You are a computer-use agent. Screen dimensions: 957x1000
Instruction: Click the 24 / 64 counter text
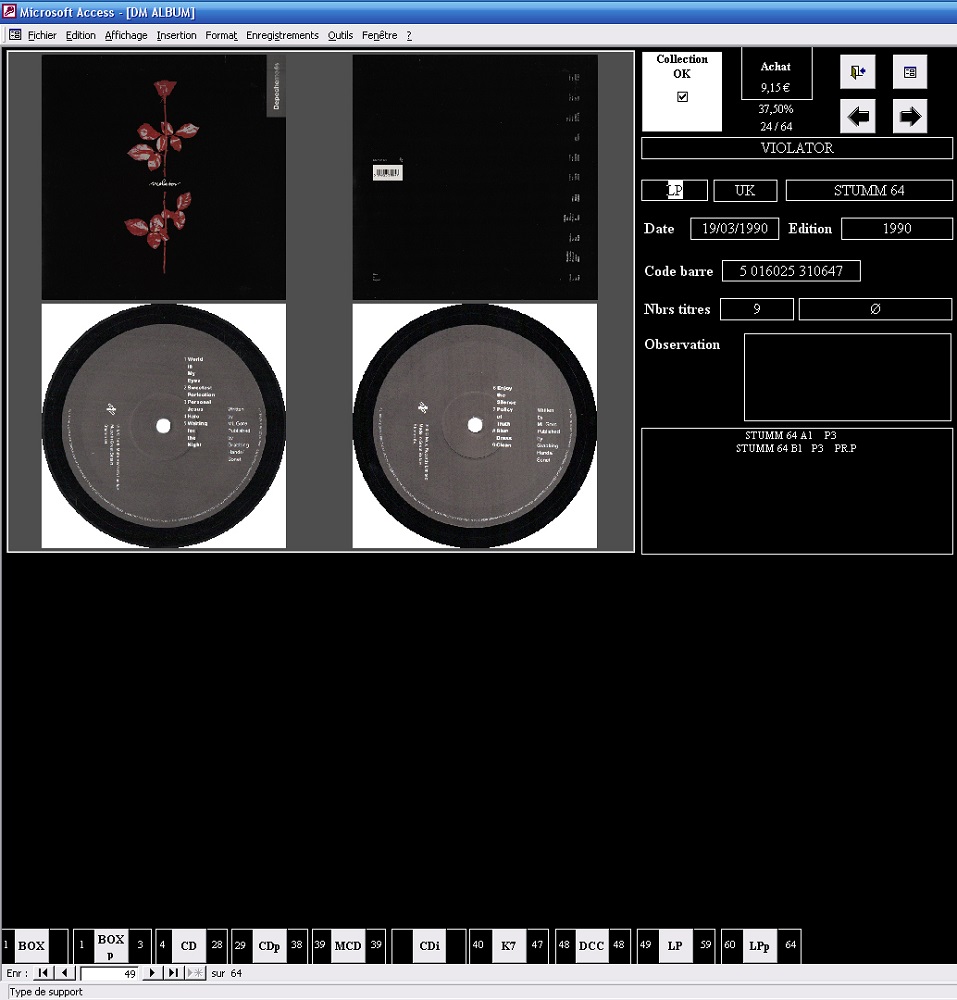[776, 126]
